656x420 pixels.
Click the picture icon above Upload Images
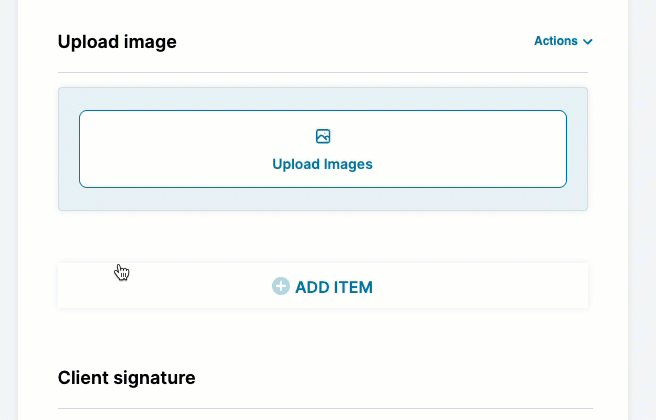322,136
